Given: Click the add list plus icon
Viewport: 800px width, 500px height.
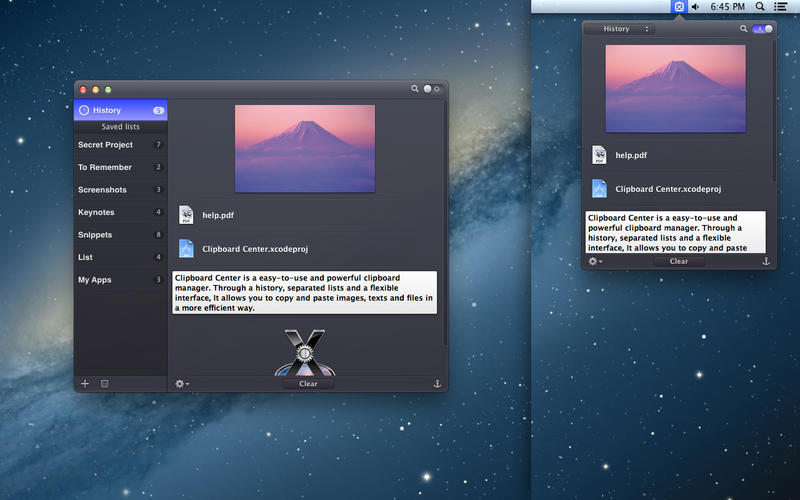Looking at the screenshot, I should (85, 383).
